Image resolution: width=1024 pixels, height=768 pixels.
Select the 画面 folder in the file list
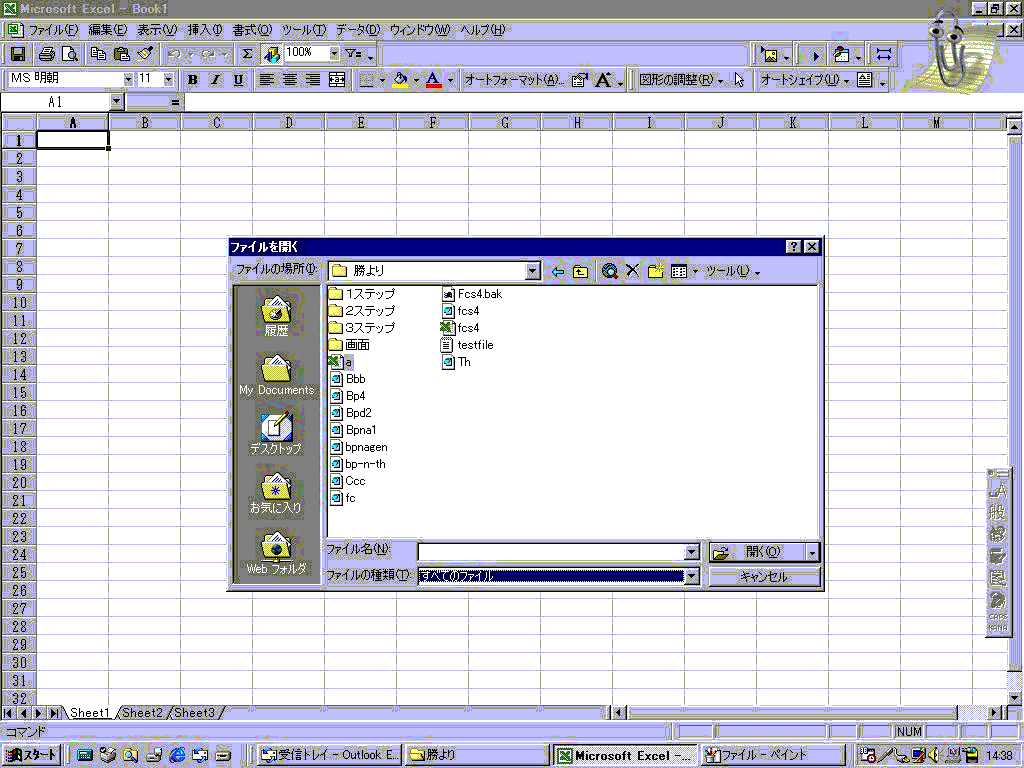(x=349, y=345)
